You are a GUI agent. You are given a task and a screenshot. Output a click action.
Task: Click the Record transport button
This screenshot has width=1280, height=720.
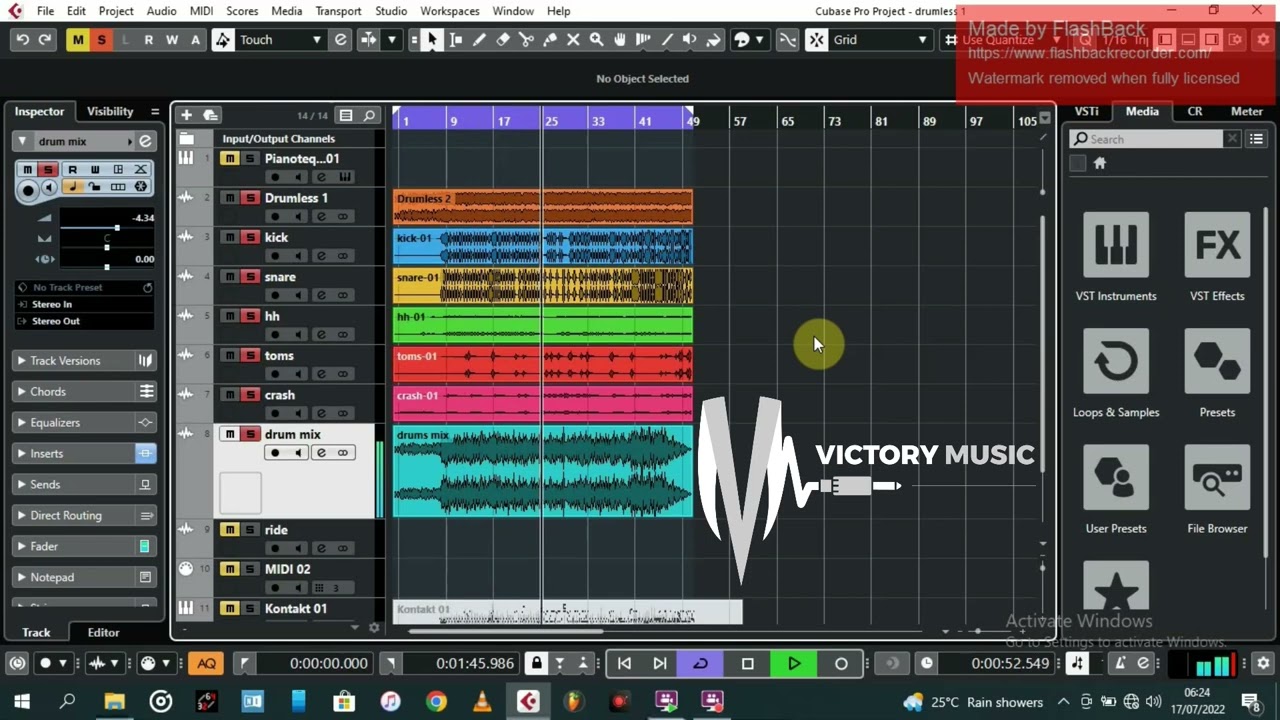(x=841, y=663)
